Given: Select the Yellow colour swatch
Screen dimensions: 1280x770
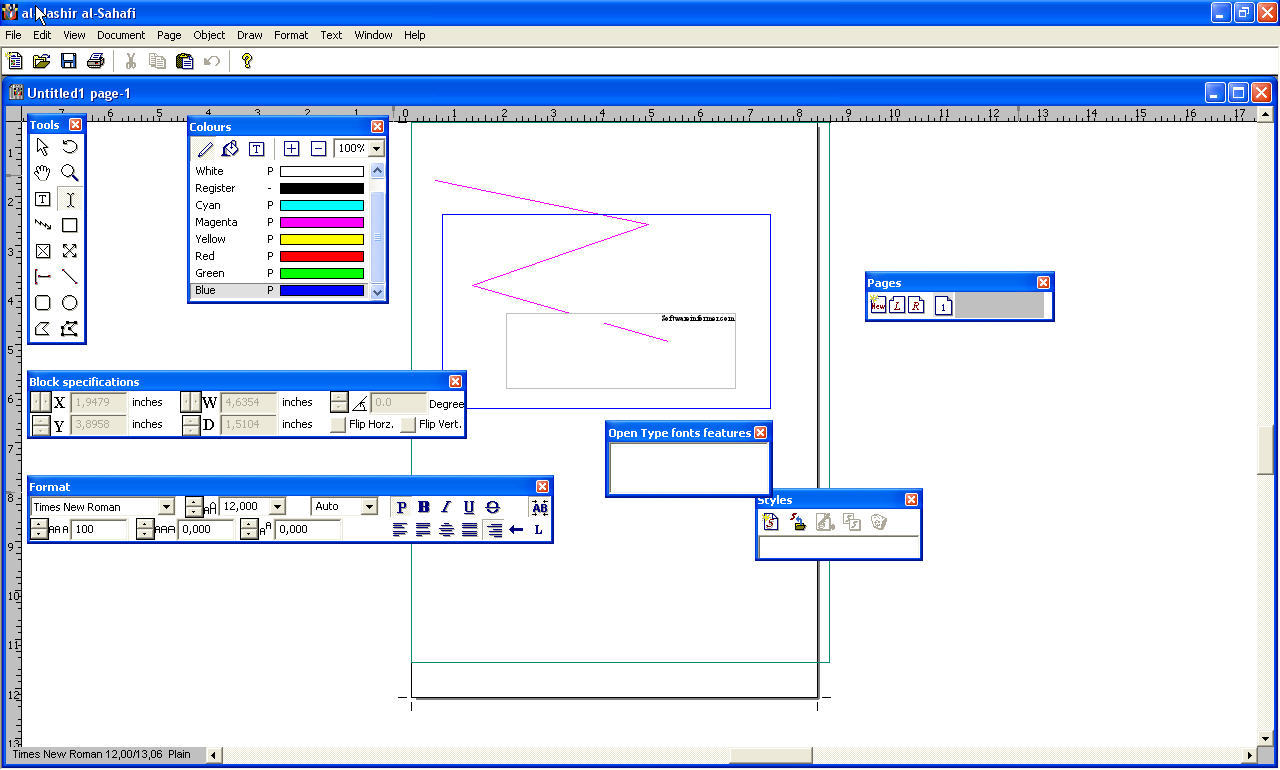Looking at the screenshot, I should pos(321,239).
